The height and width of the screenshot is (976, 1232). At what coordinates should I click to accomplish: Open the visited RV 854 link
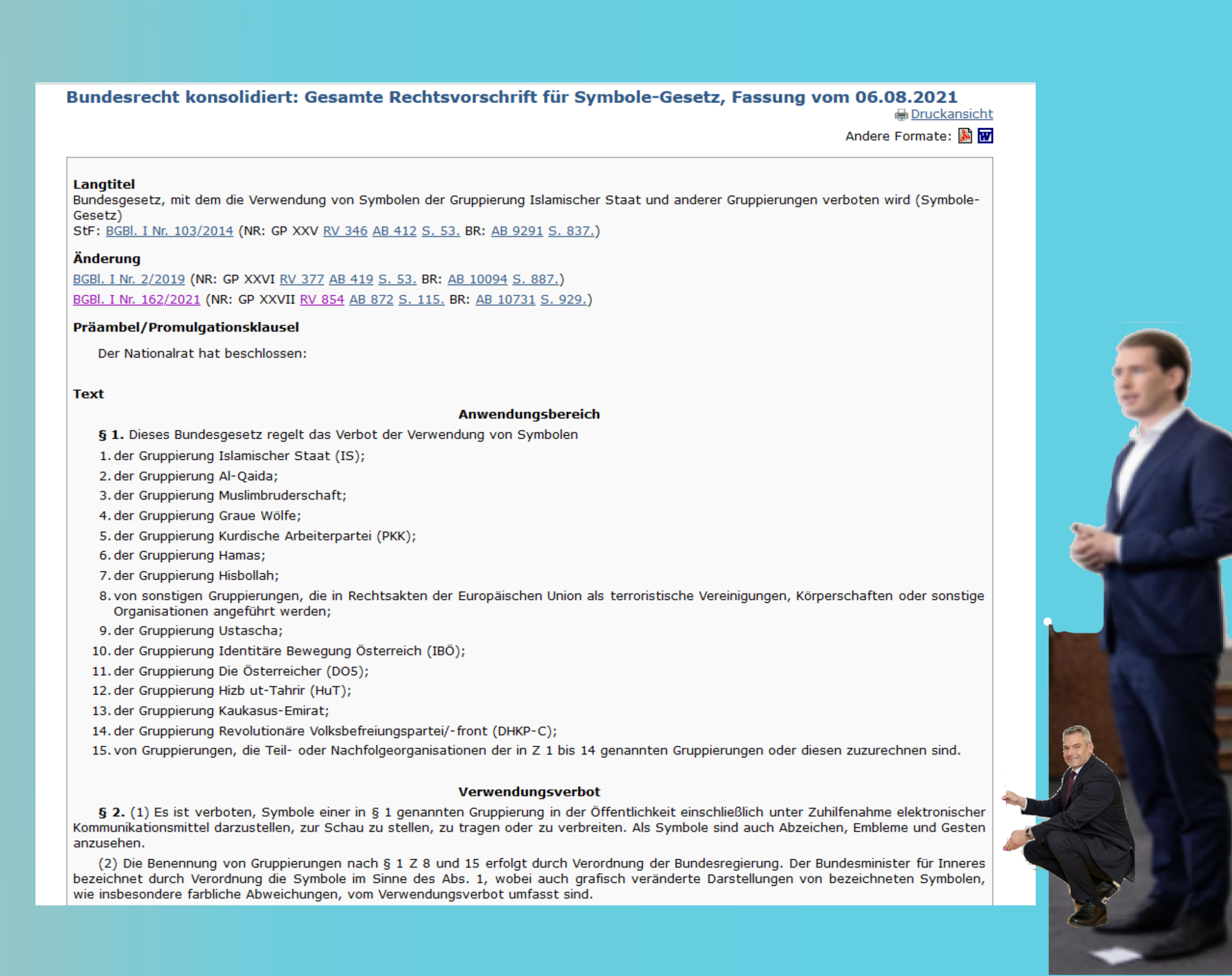click(322, 299)
